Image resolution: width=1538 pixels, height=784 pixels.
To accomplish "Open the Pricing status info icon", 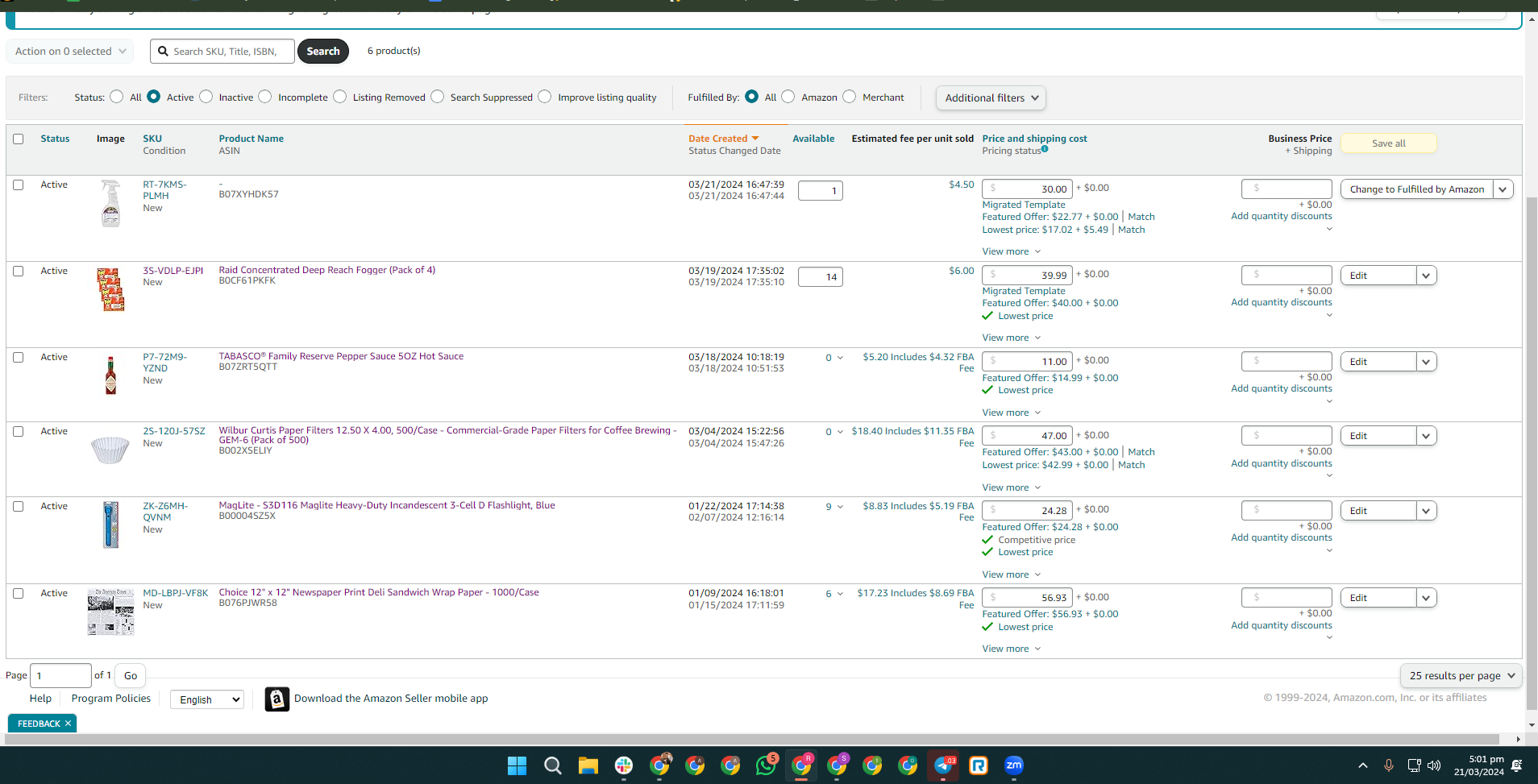I will click(1045, 149).
